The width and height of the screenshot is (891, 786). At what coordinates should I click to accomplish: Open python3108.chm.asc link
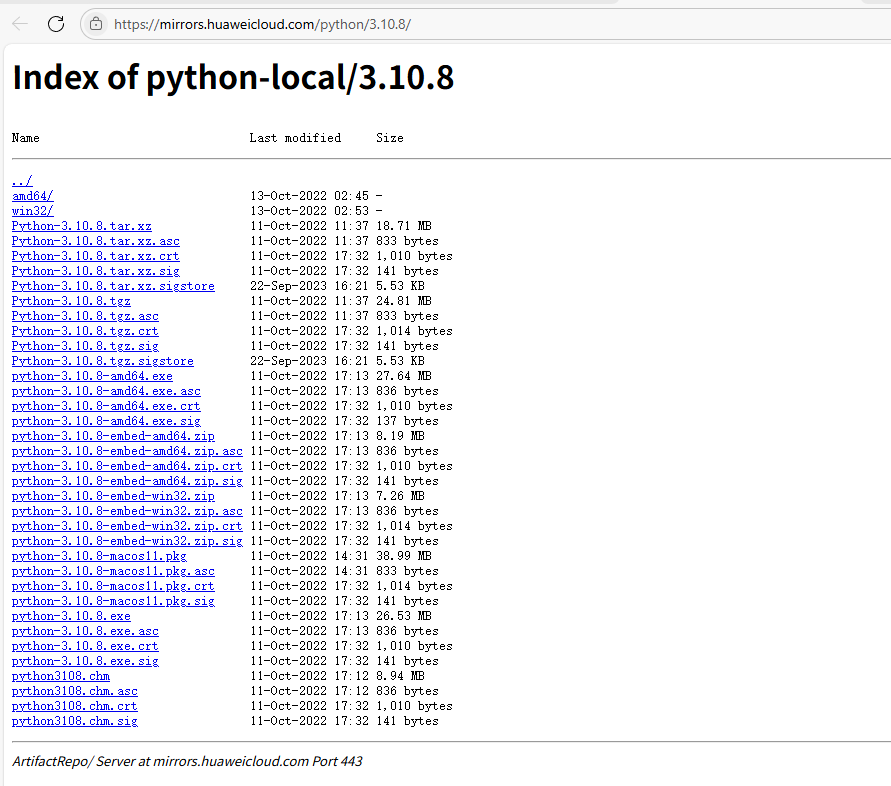[x=75, y=691]
